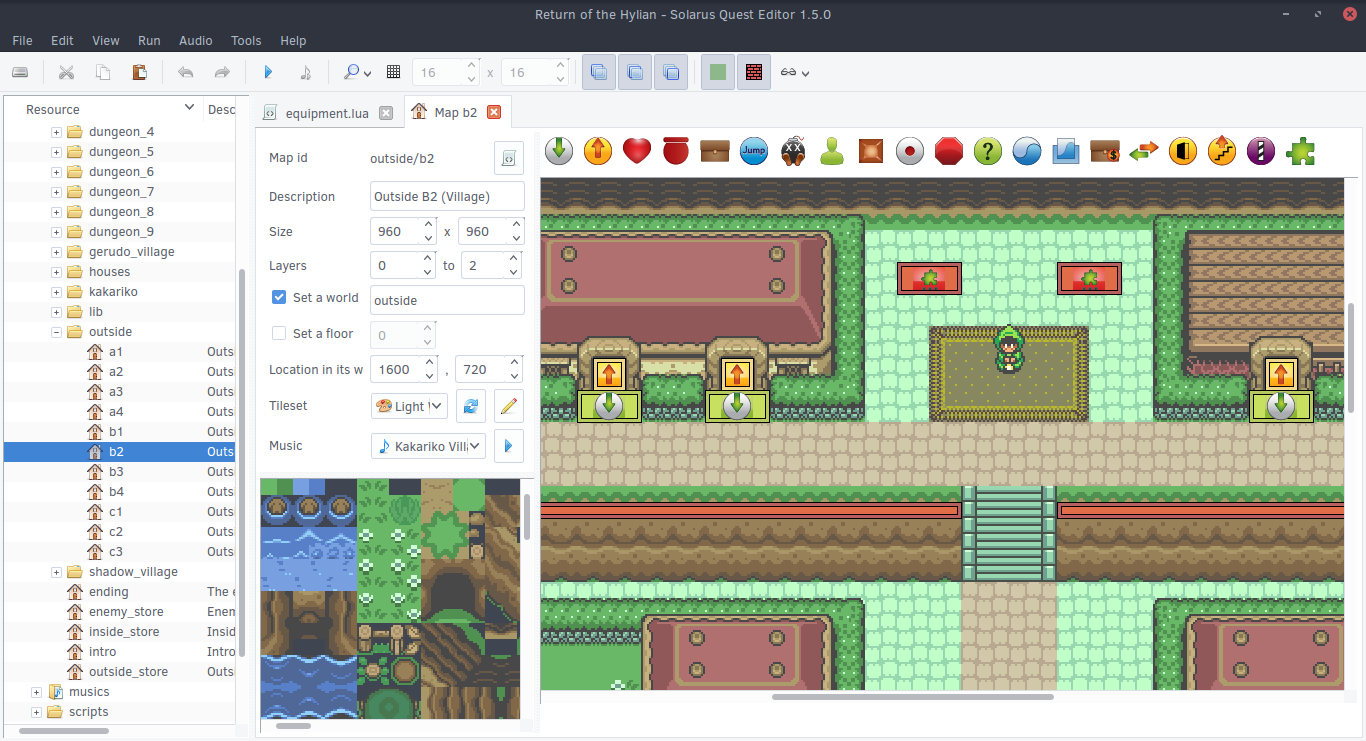Click the tileset view vertical scrollbar

[527, 516]
